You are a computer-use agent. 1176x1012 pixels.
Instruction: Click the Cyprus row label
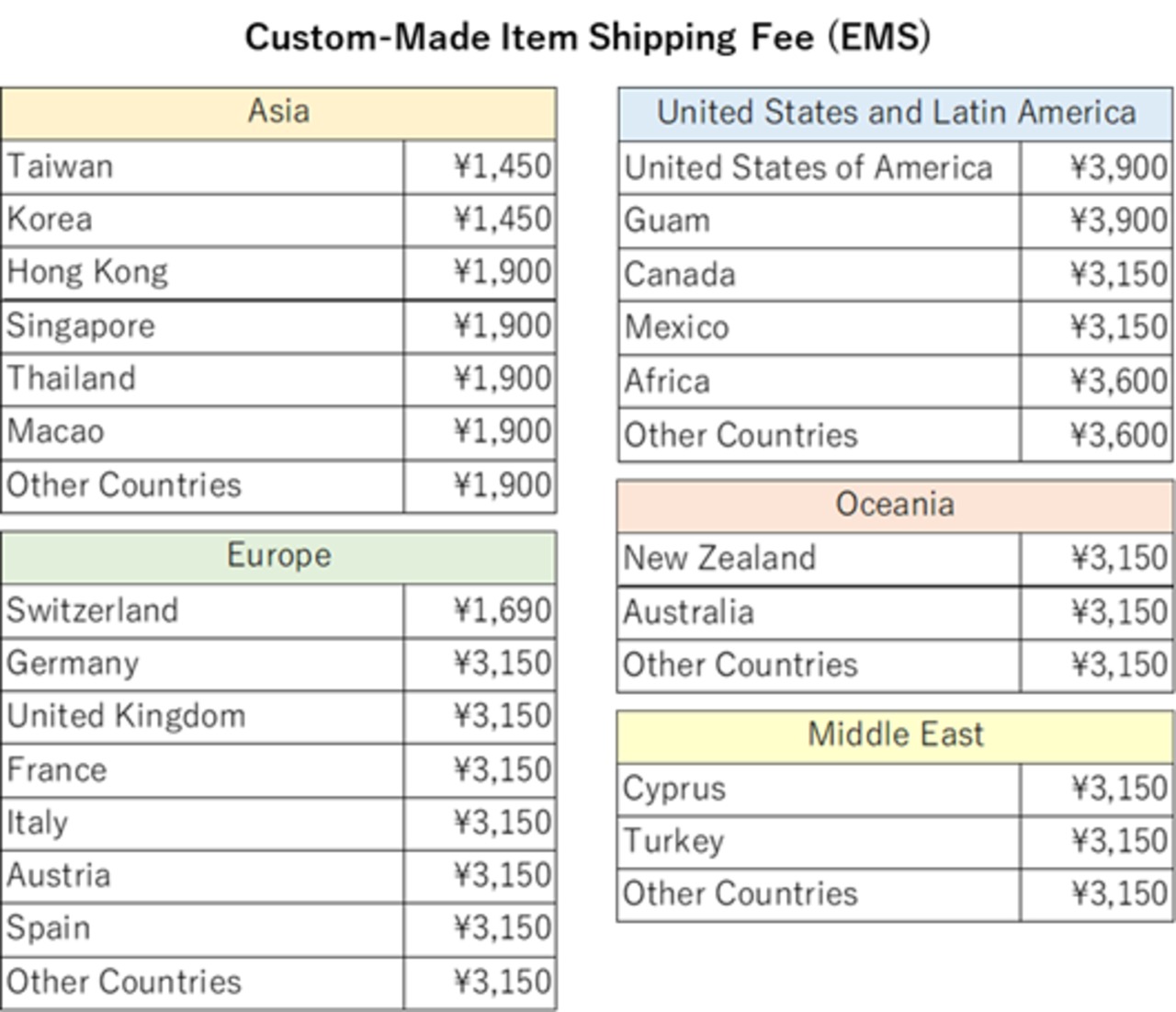(x=818, y=790)
